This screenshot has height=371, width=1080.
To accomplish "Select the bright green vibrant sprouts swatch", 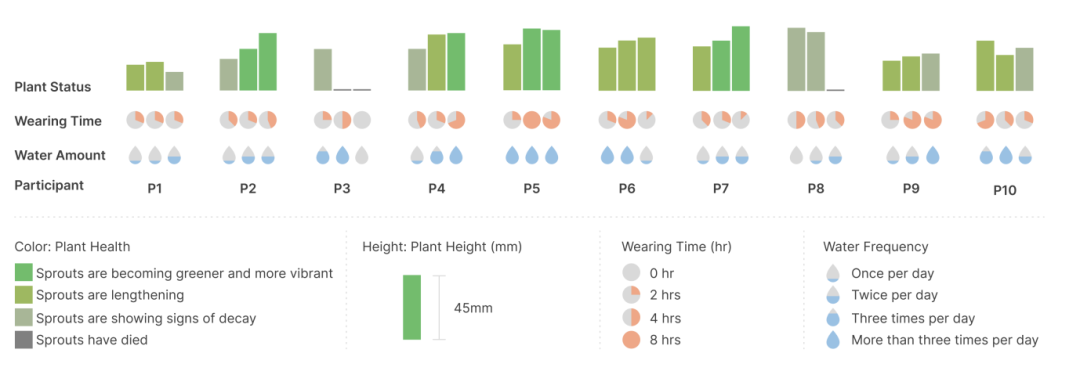I will click(23, 273).
